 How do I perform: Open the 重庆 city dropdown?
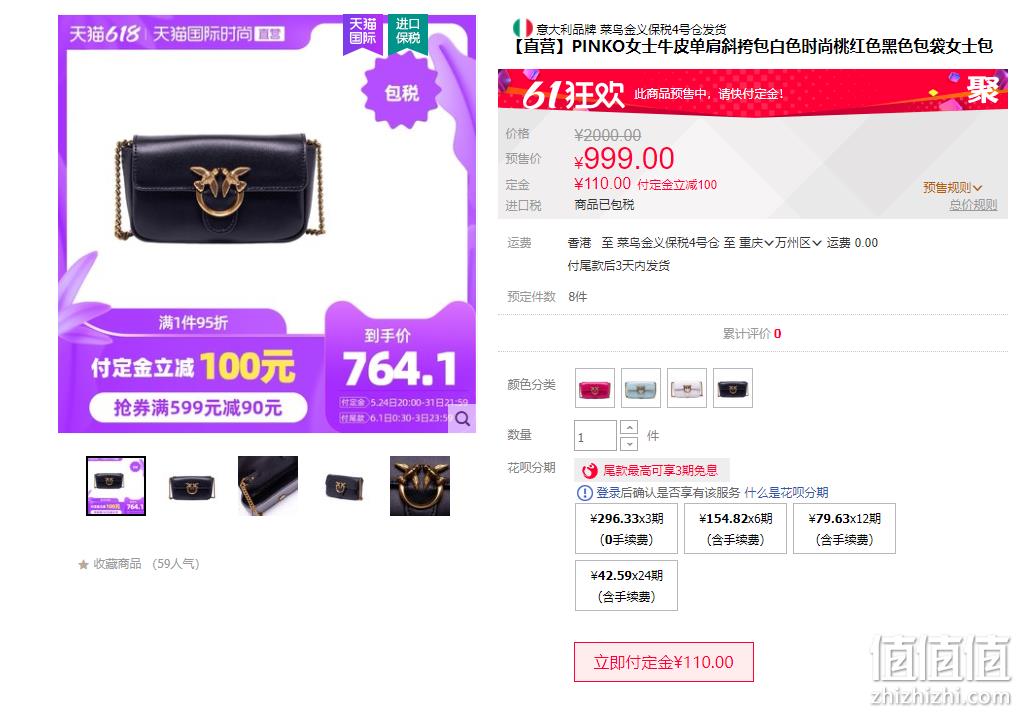756,243
